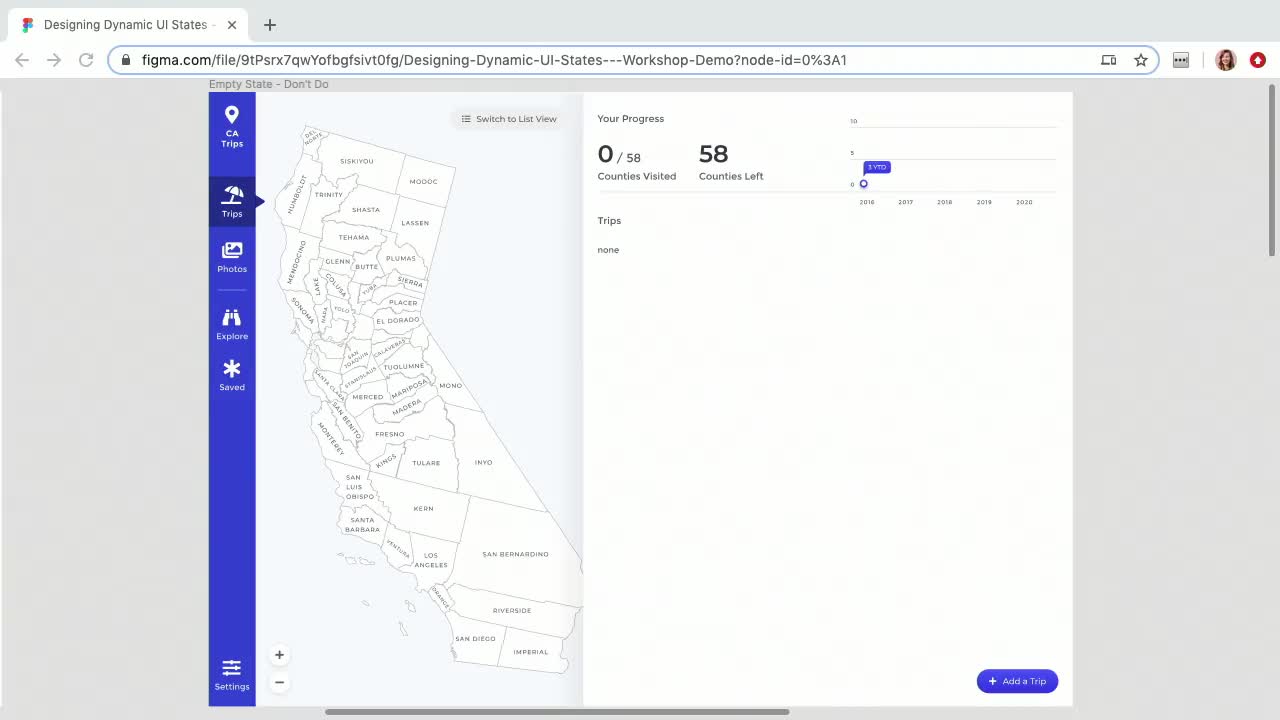Bookmark this page with star icon
This screenshot has height=720, width=1280.
click(1141, 60)
